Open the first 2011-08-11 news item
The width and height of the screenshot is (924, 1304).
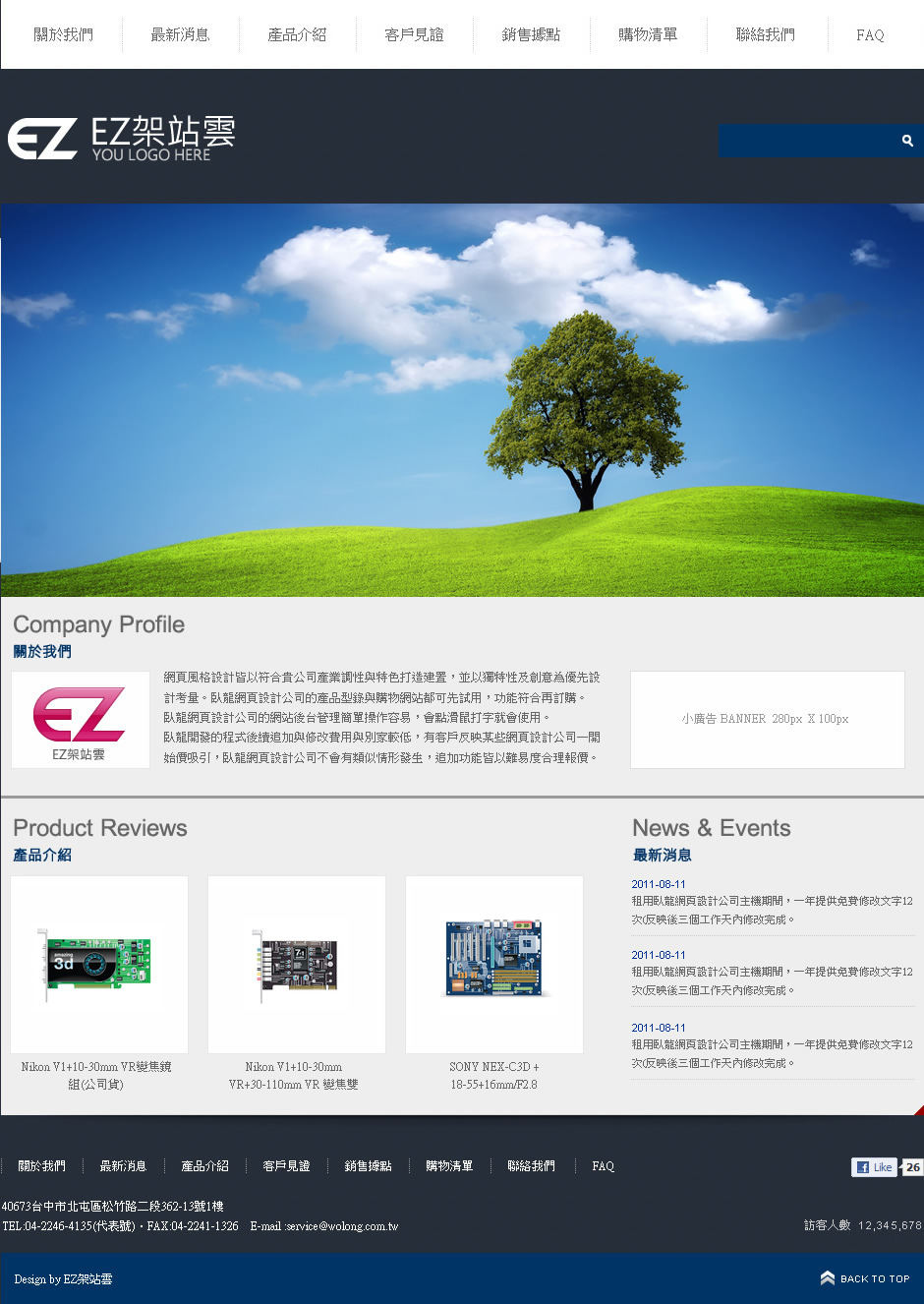[659, 884]
